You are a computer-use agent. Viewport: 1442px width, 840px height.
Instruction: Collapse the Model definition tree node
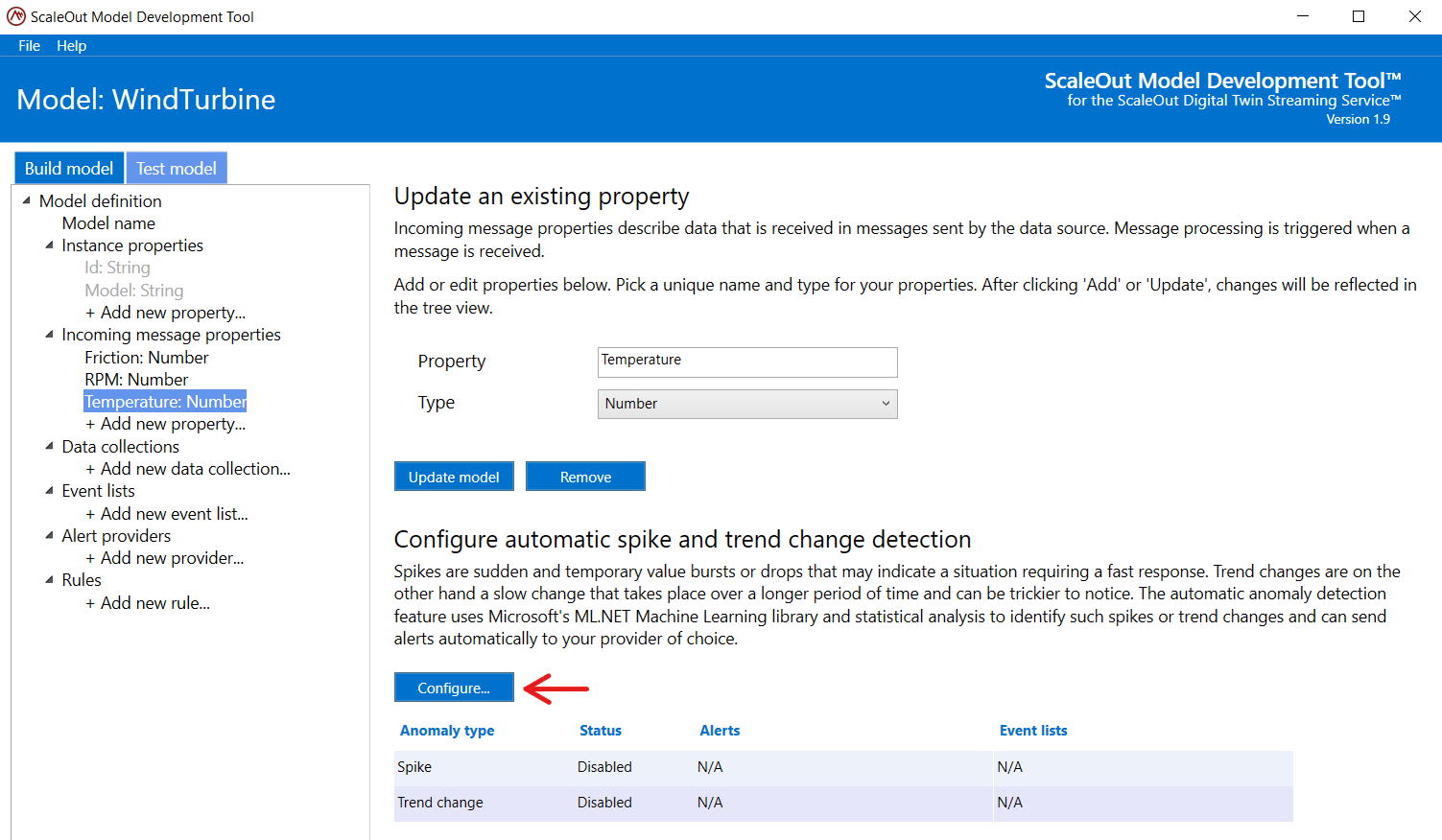pos(26,200)
